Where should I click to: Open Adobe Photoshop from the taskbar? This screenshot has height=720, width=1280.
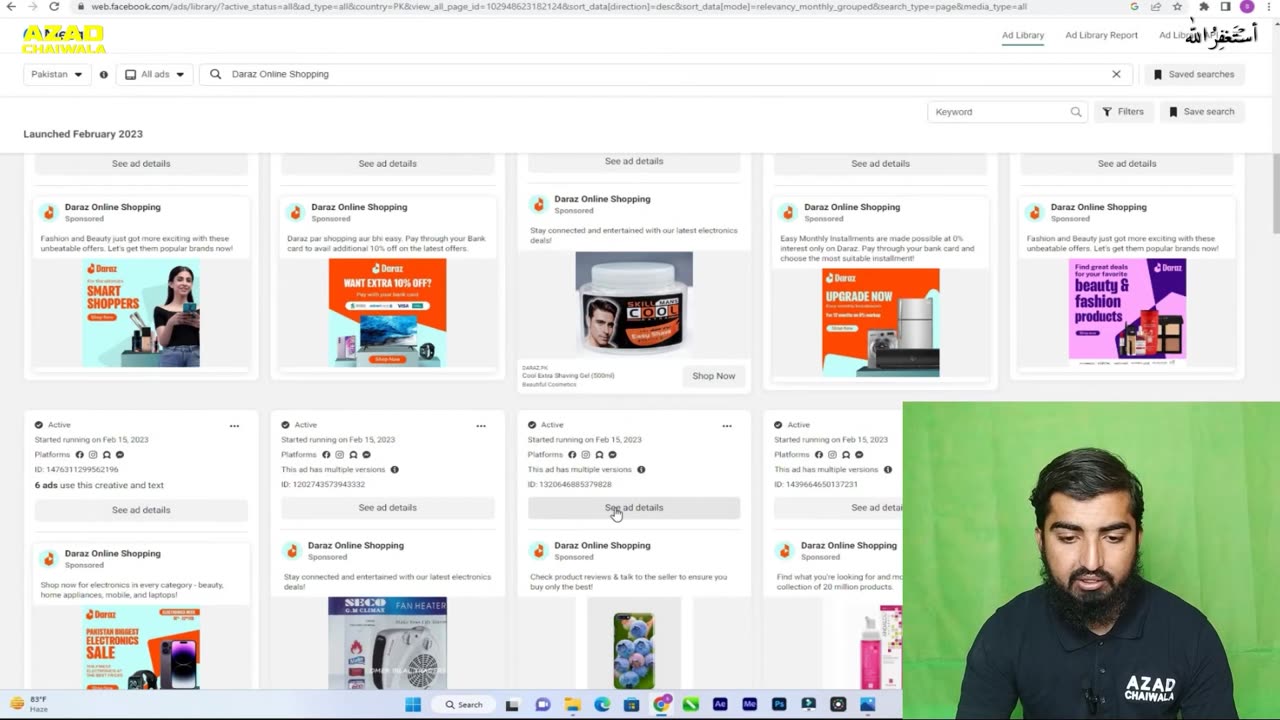click(779, 704)
